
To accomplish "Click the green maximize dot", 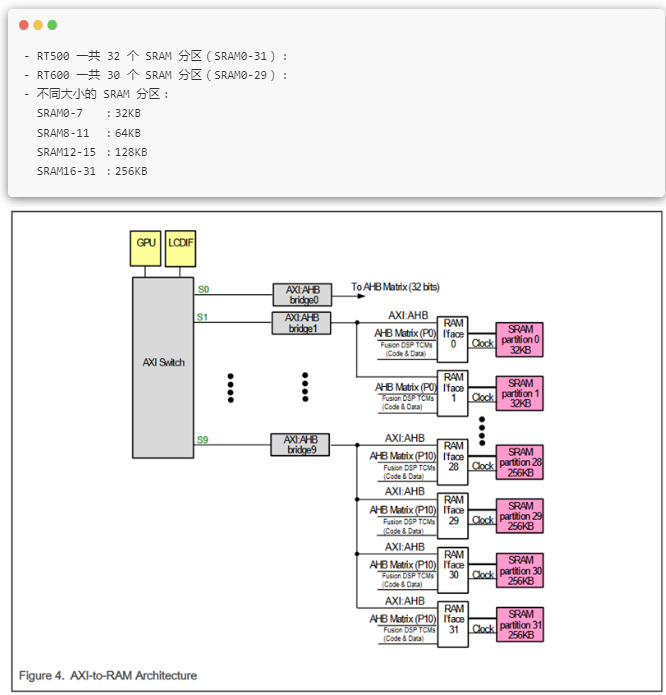I will (52, 25).
